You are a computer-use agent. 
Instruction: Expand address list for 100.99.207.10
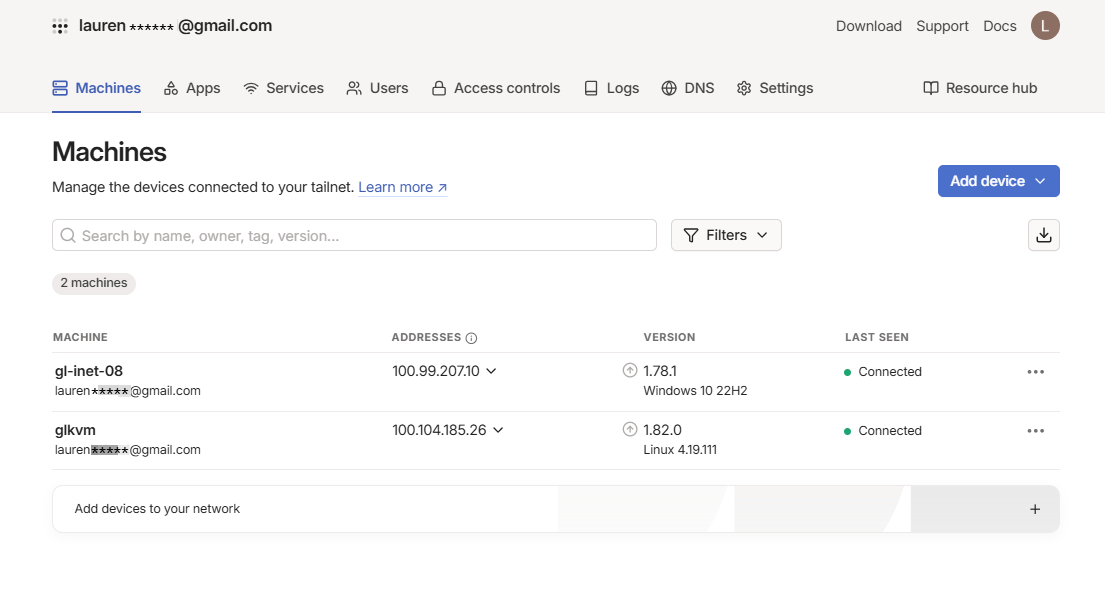(x=491, y=371)
